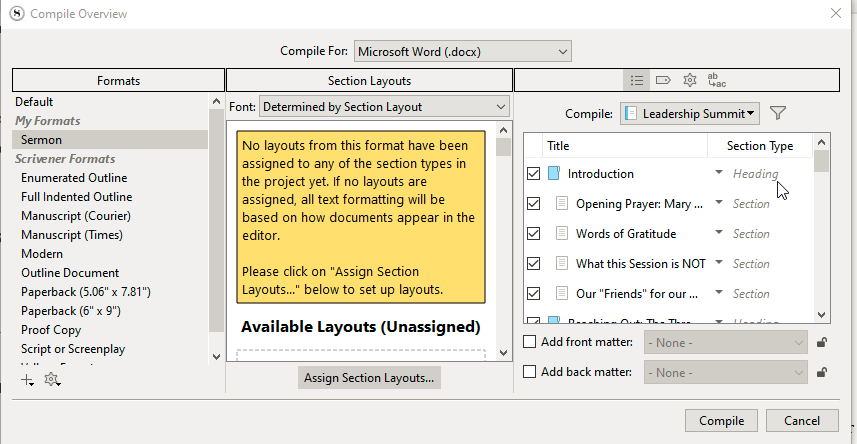Click the back matter lock icon
857x444 pixels.
822,373
